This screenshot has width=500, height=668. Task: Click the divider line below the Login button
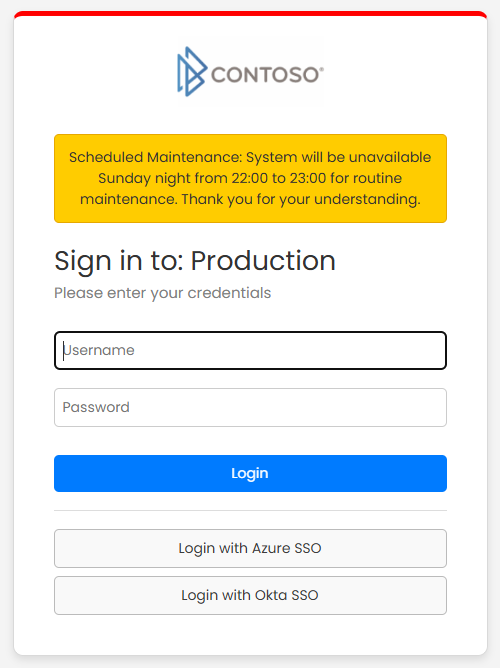pyautogui.click(x=250, y=510)
